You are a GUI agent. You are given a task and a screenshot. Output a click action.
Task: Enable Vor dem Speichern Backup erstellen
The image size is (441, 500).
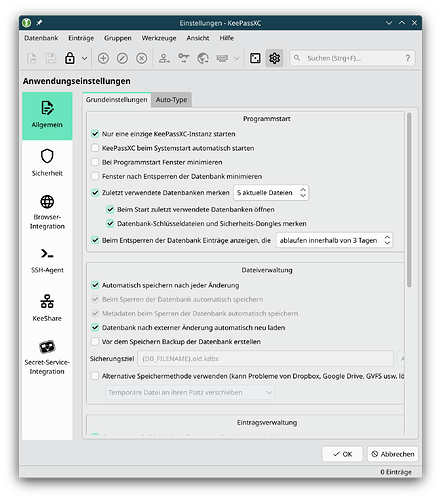point(95,341)
